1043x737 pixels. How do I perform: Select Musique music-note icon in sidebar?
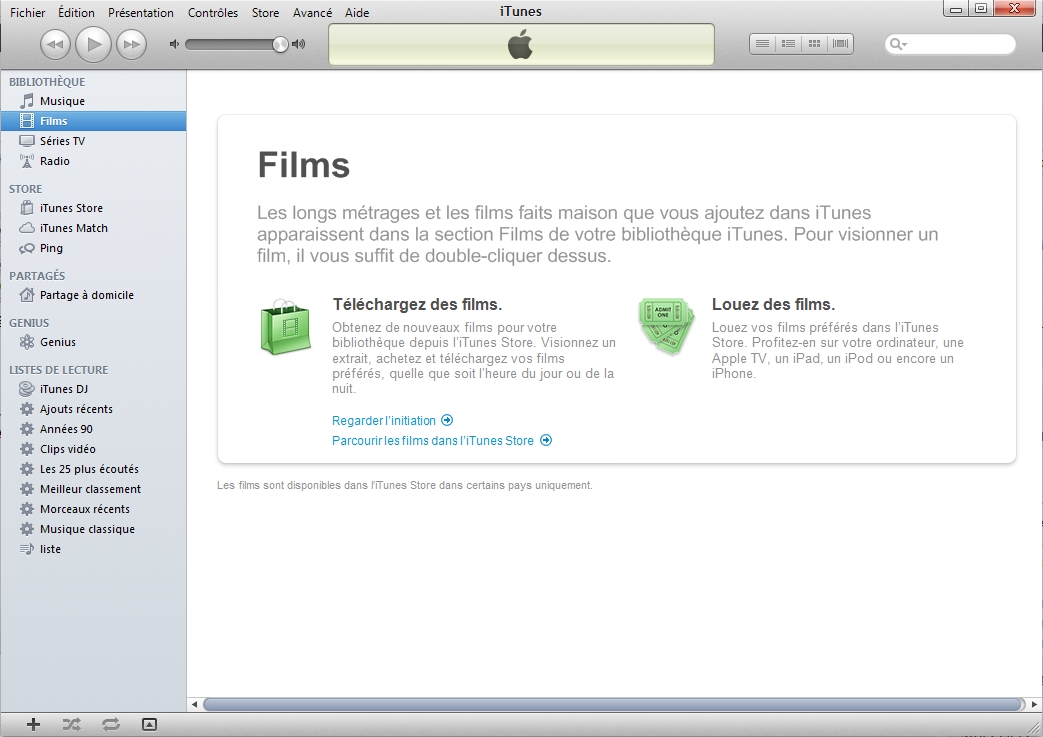coord(27,101)
